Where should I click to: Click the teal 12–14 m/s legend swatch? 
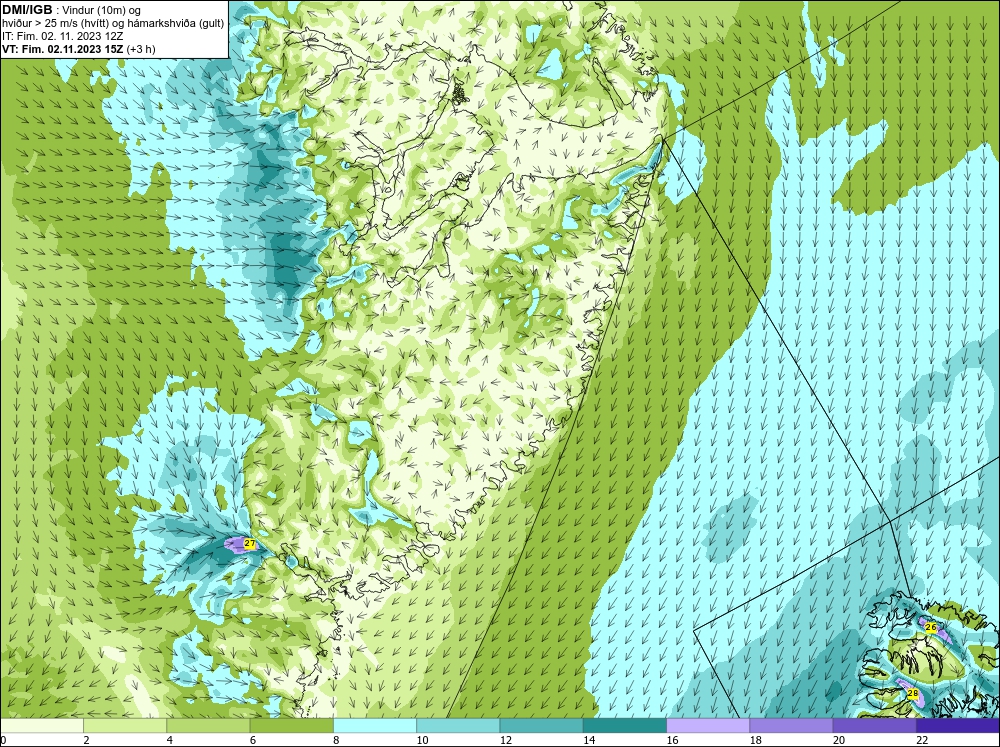[x=541, y=725]
